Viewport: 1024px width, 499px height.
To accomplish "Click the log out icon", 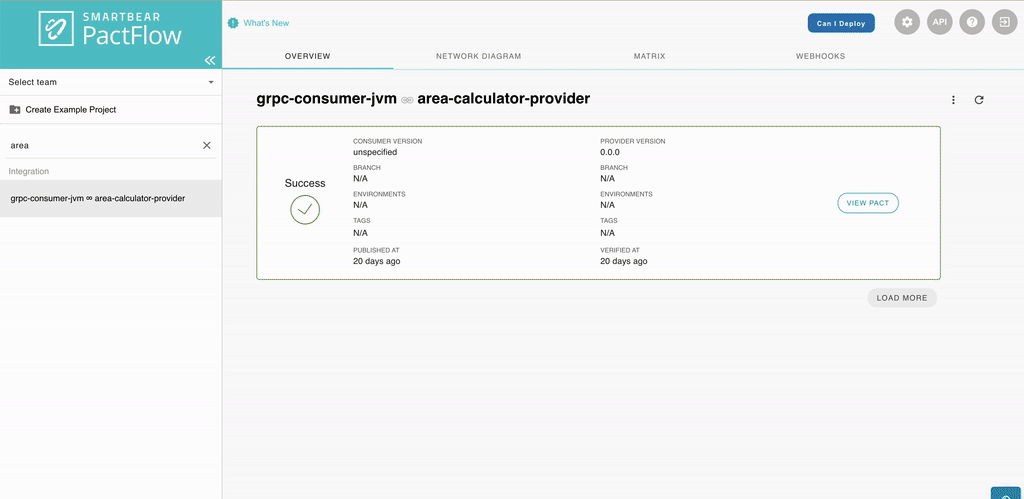I will [x=1005, y=22].
